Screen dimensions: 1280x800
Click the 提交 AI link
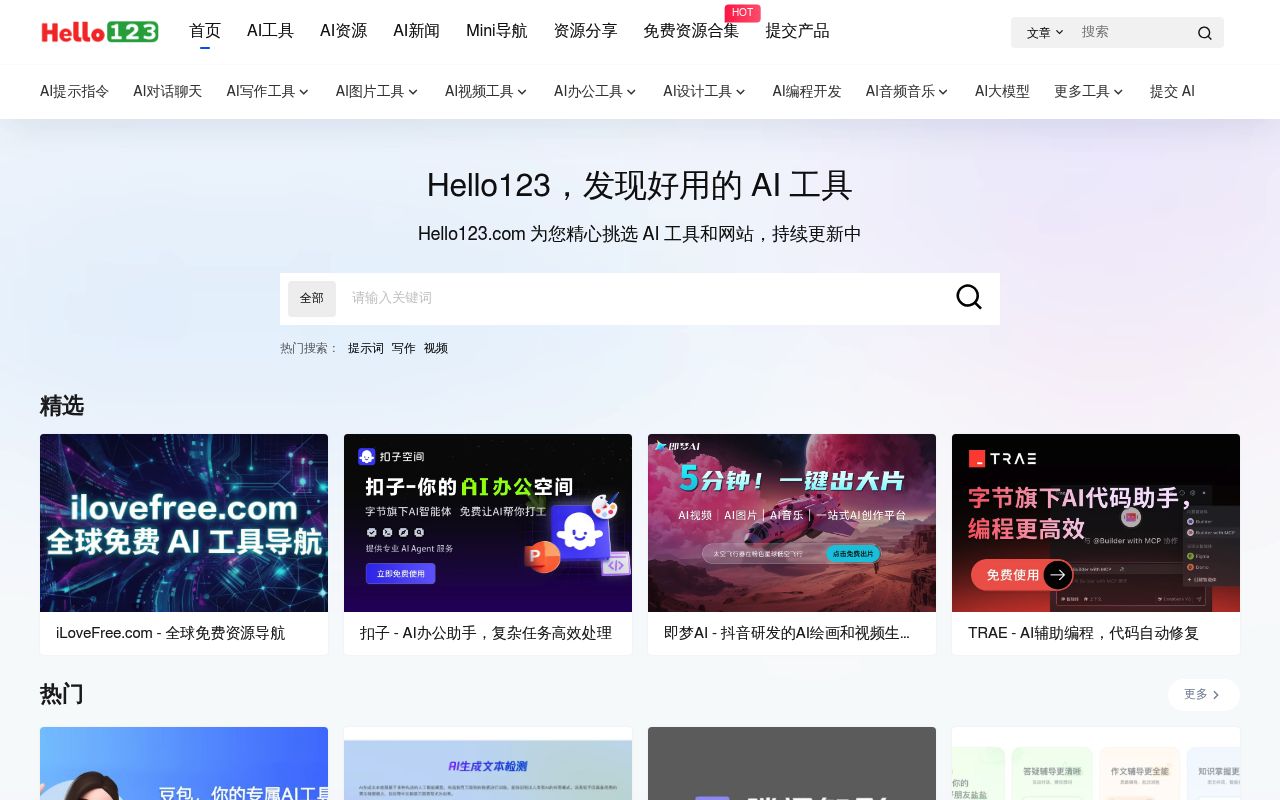(1172, 91)
